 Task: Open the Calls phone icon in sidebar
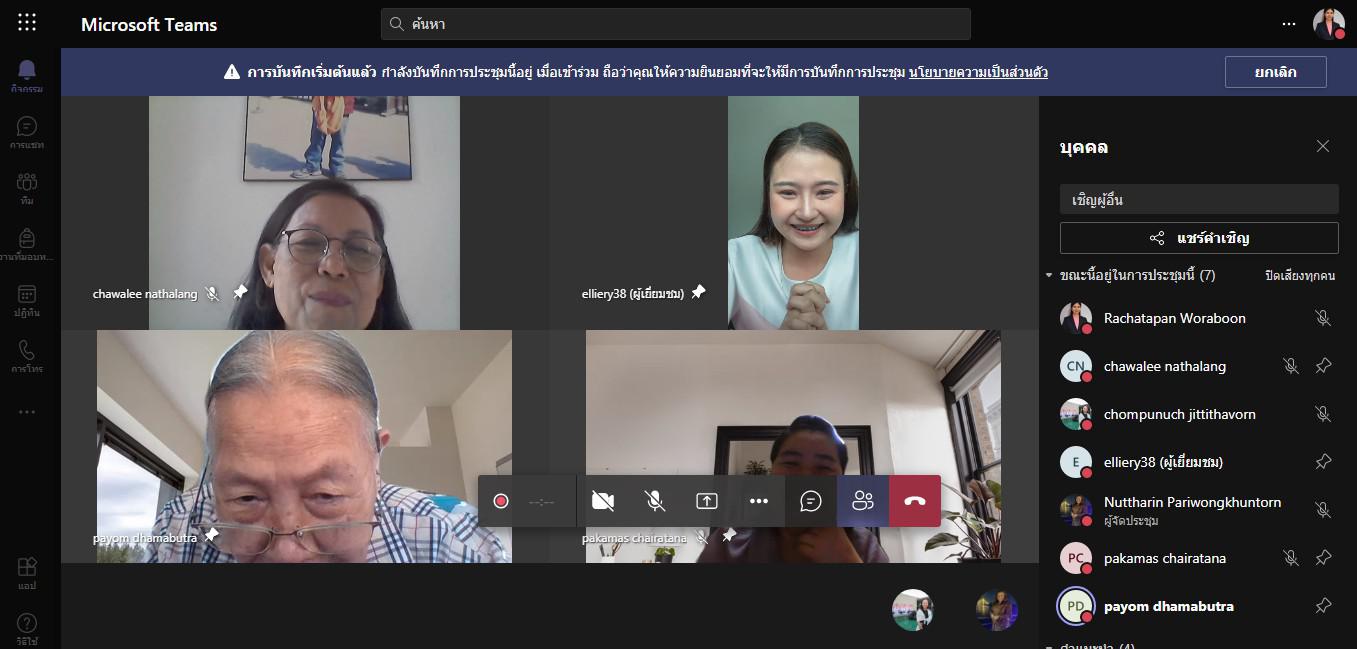click(x=27, y=355)
